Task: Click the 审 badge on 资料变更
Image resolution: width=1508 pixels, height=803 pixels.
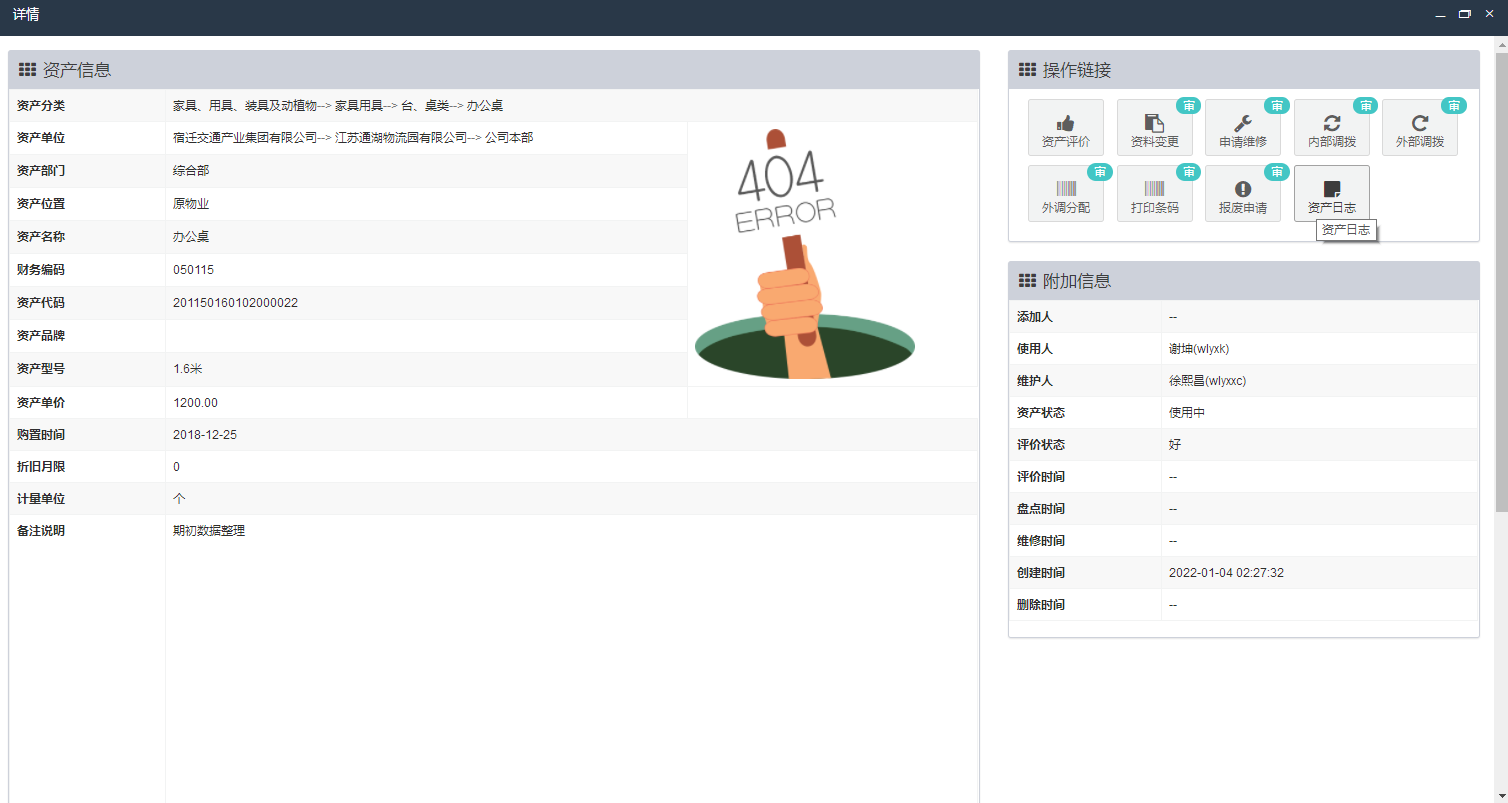Action: 1189,106
